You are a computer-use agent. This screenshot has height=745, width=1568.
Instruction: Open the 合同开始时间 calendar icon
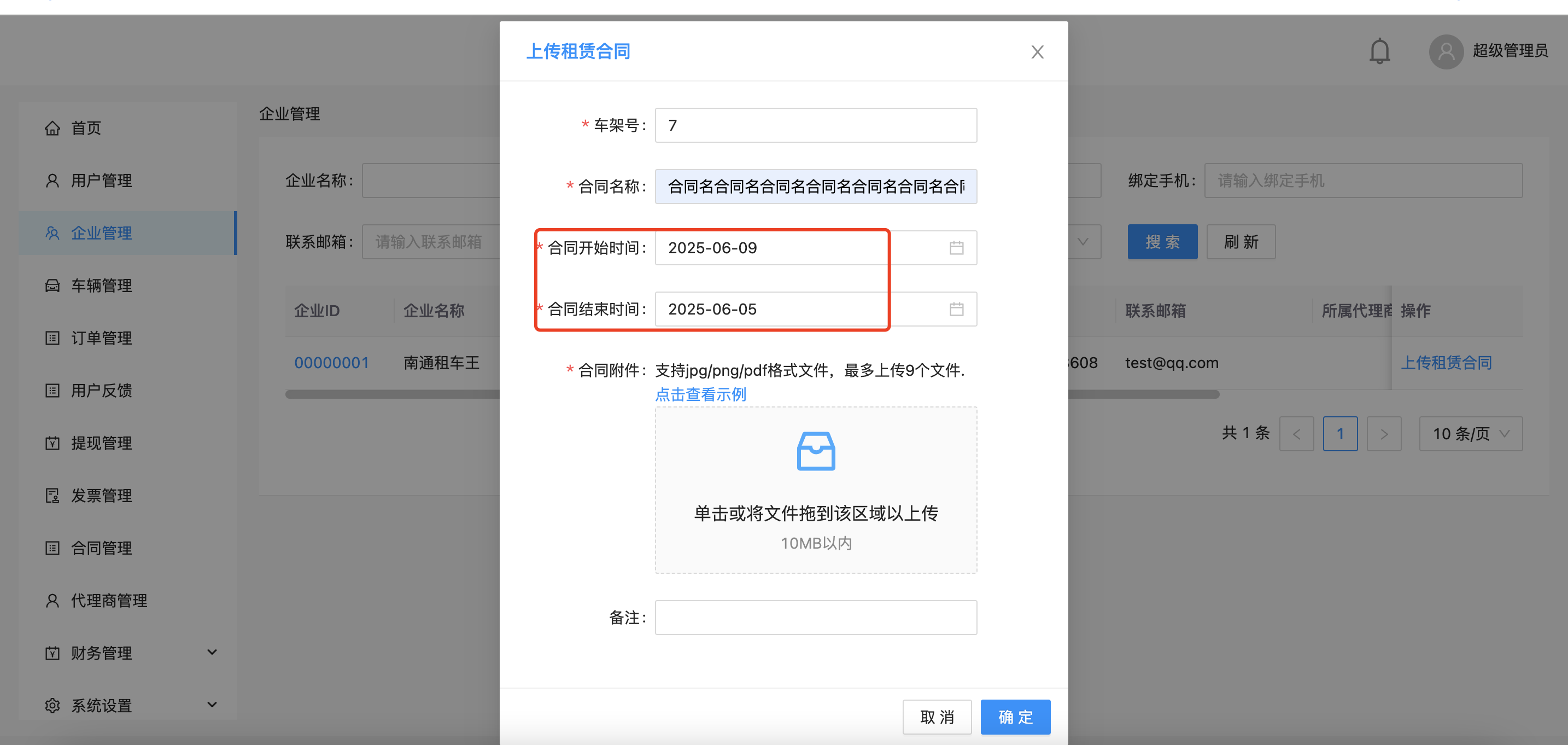956,247
